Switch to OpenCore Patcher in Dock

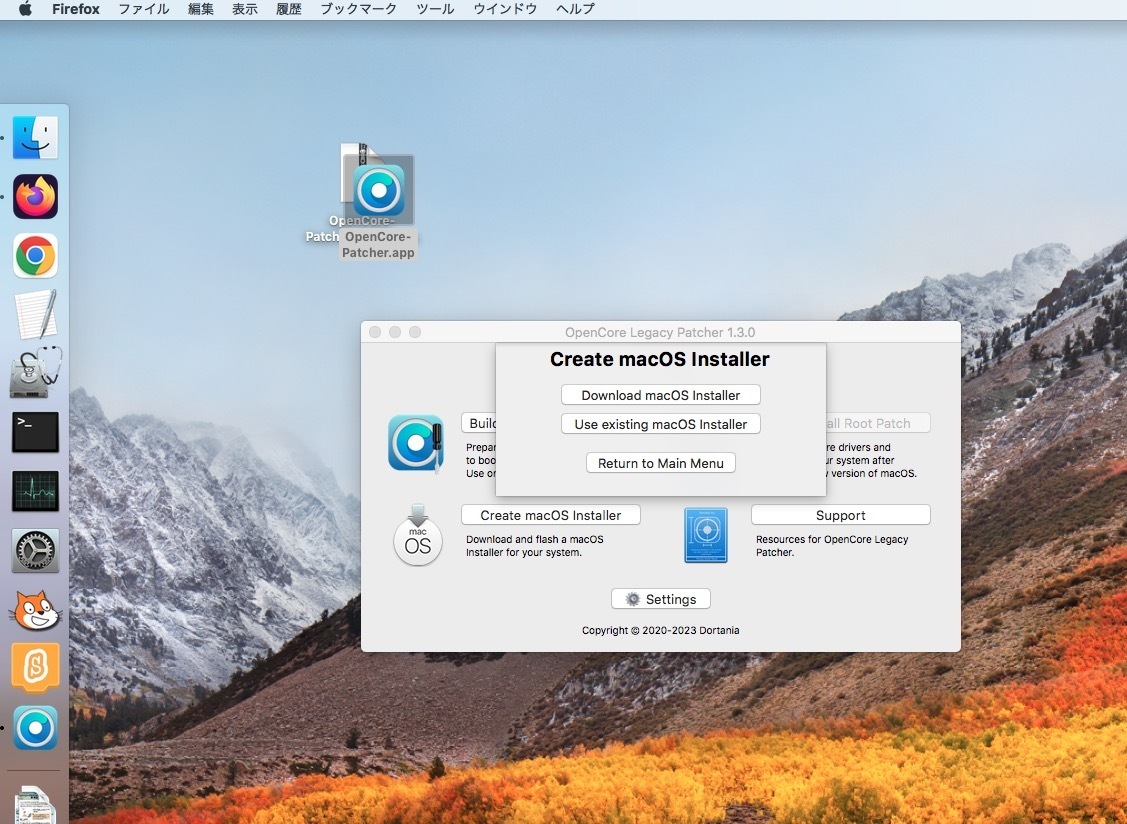click(x=35, y=728)
